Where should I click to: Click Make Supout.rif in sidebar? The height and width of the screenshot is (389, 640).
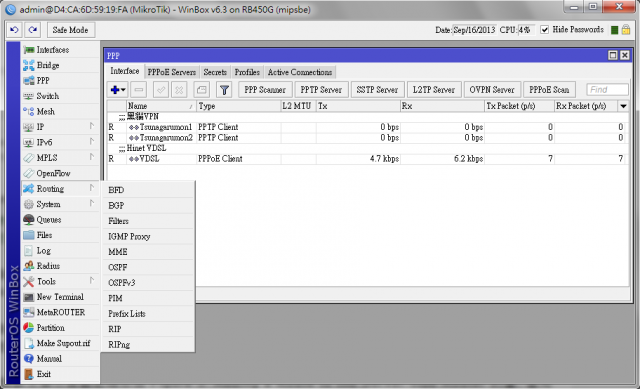60,343
